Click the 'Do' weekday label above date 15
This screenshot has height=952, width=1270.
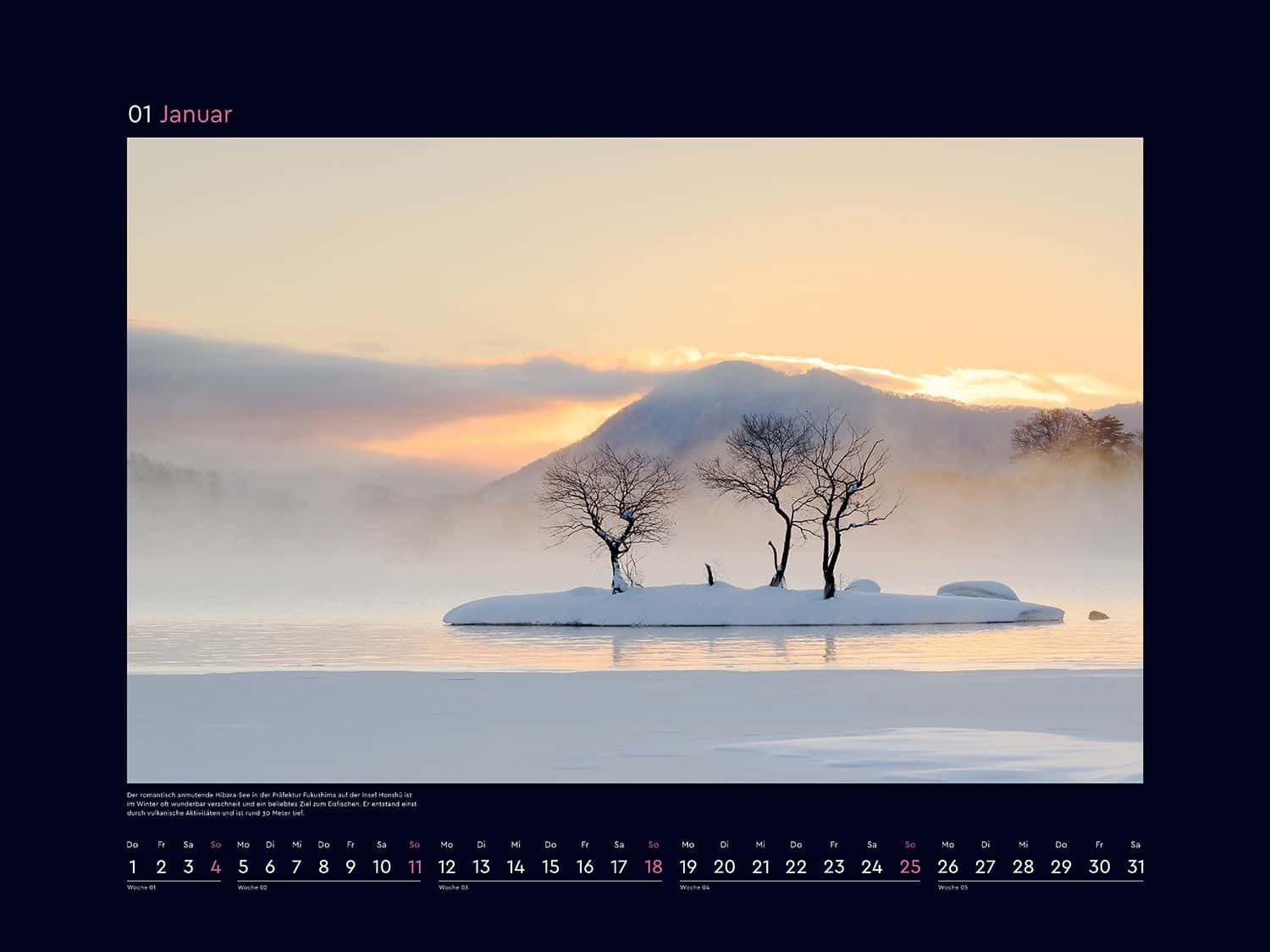click(x=550, y=845)
